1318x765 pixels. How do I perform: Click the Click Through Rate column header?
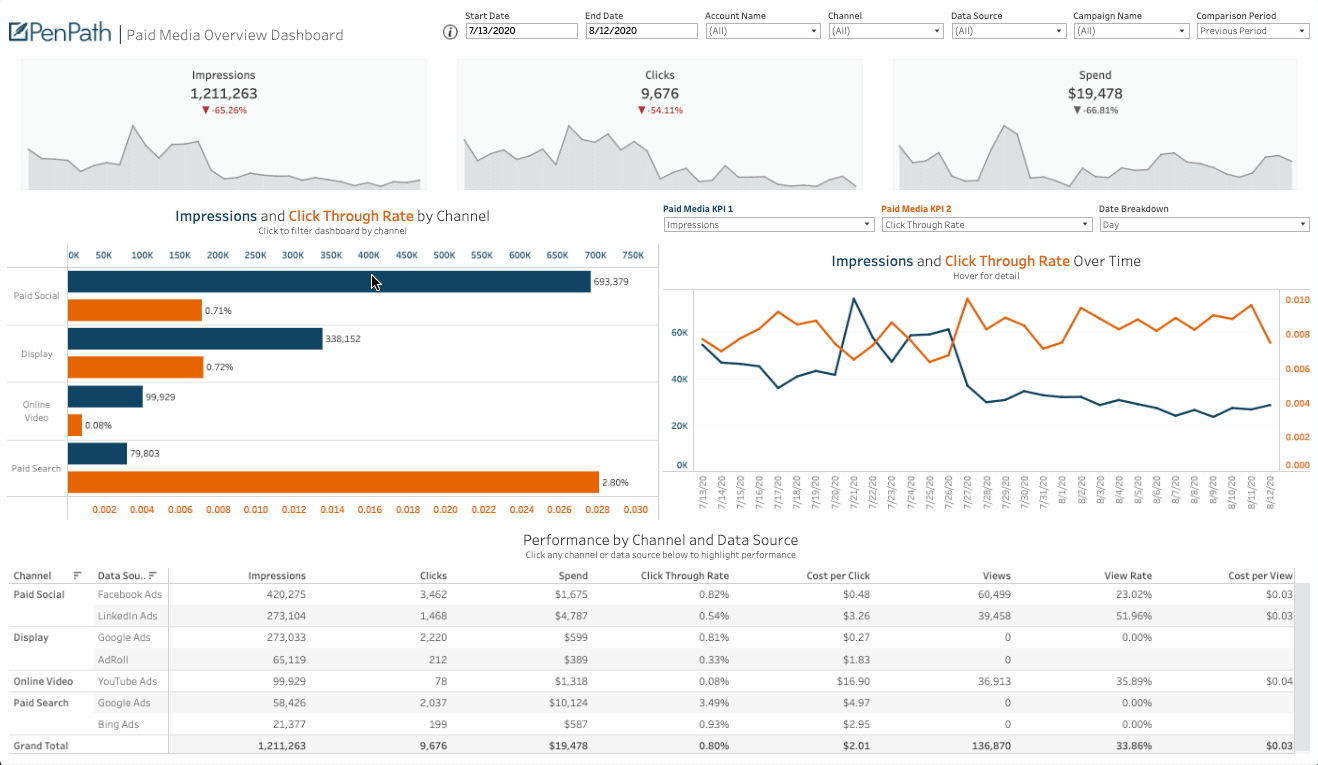pos(685,576)
